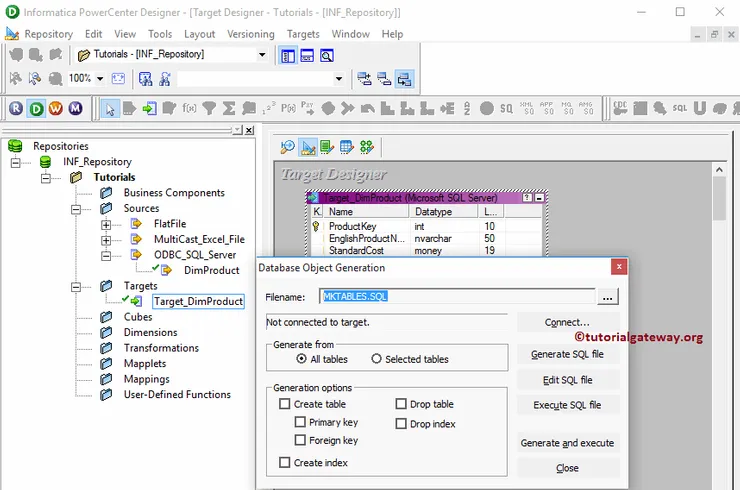Click the Mapping Designer green icon above workspace
740x490 pixels.
[x=367, y=147]
